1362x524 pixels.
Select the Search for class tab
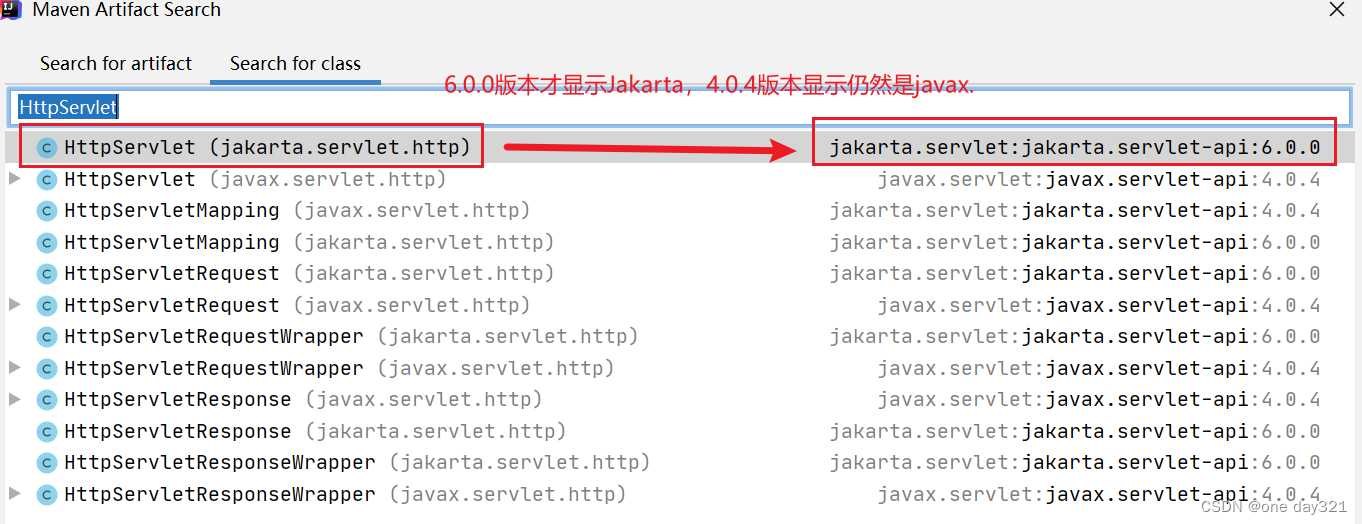295,63
